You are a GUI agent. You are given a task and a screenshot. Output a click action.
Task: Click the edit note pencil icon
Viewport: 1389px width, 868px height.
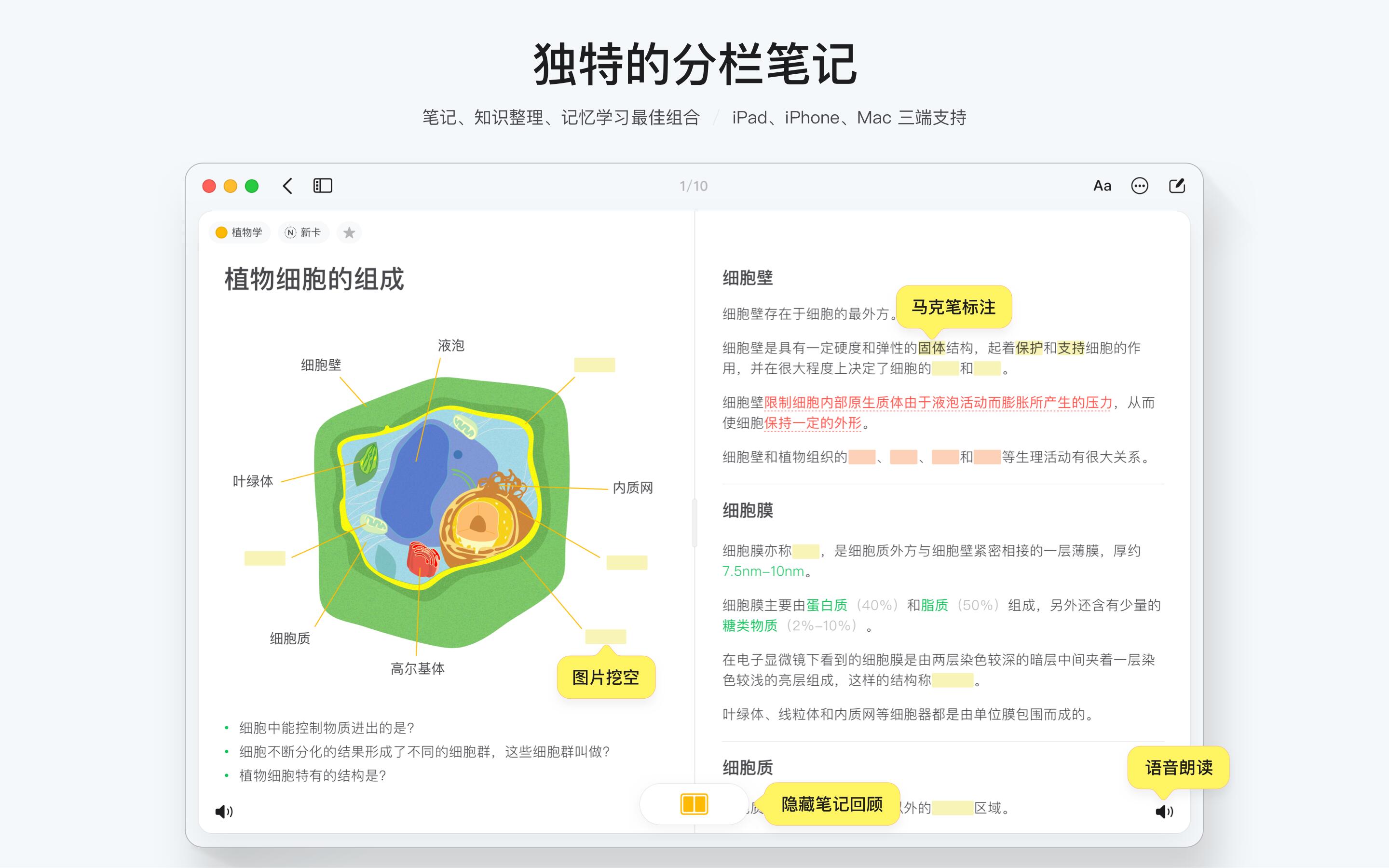pos(1177,186)
